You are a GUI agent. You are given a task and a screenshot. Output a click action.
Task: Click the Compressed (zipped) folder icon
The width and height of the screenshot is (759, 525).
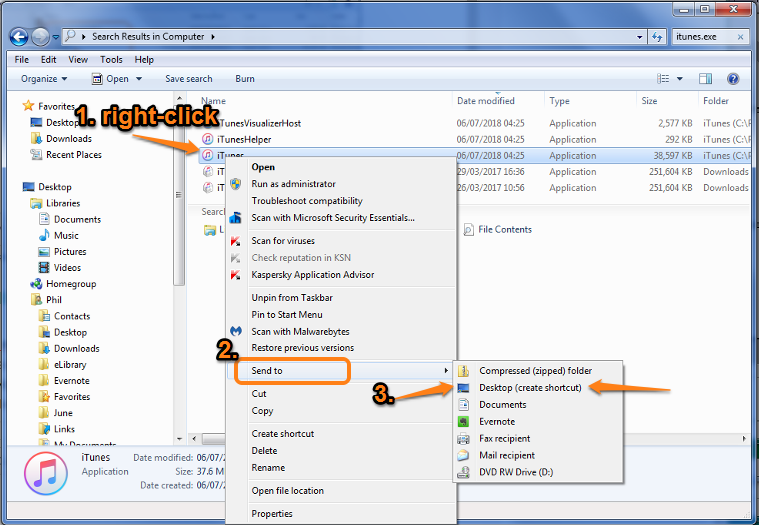pos(463,371)
